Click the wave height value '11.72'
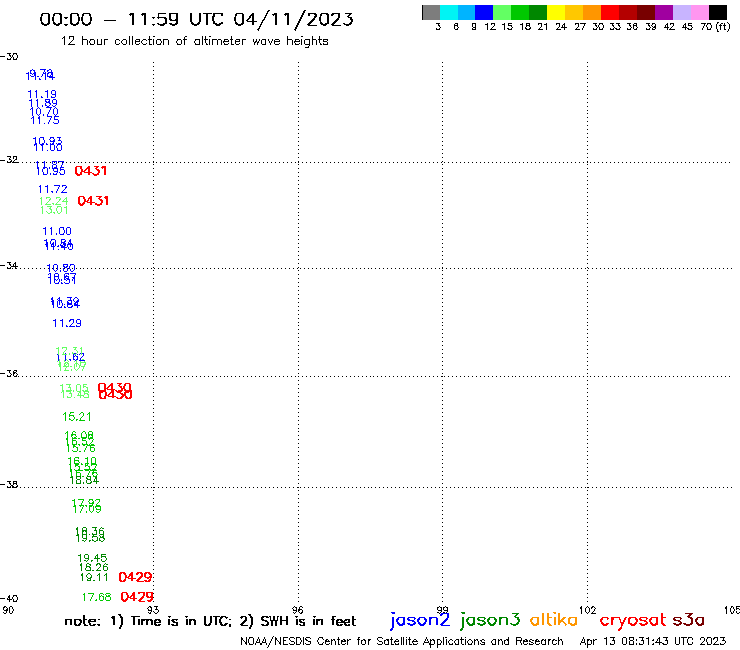The image size is (740, 650). [x=53, y=189]
